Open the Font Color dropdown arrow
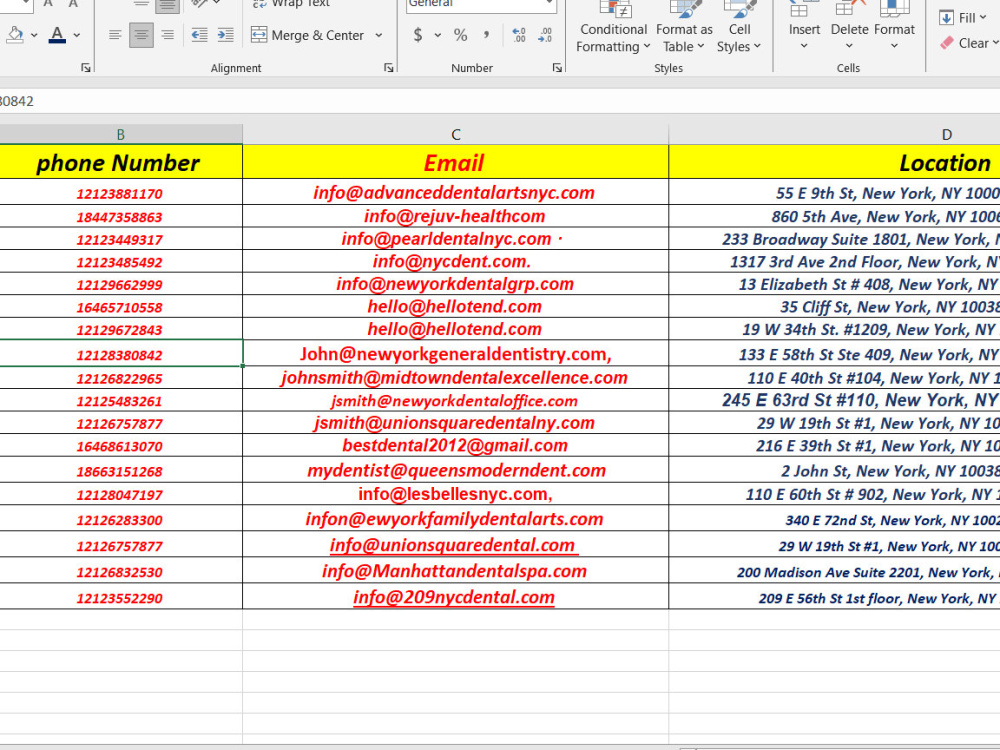 click(77, 35)
